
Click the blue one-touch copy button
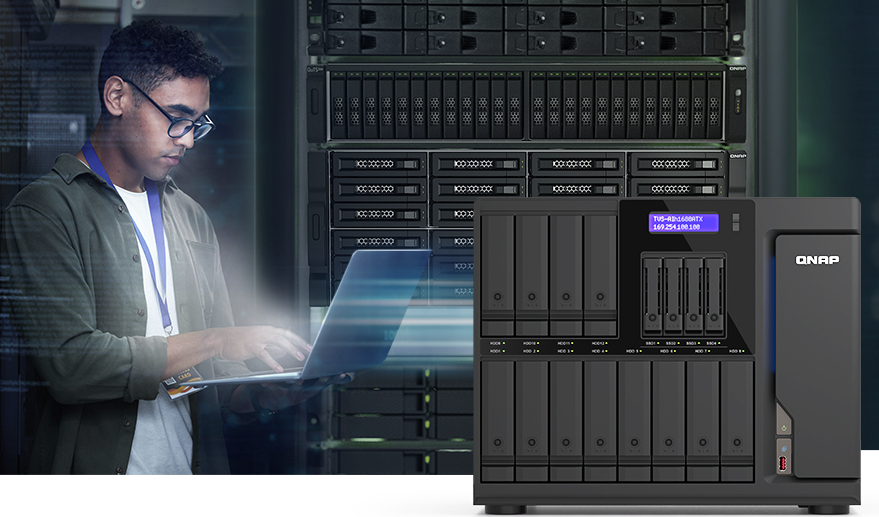784,449
